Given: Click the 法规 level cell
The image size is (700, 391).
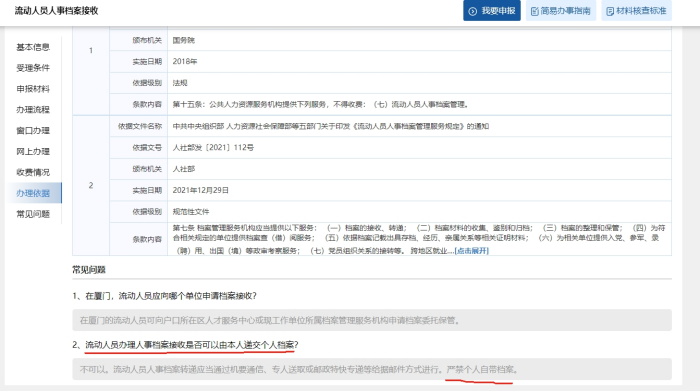Looking at the screenshot, I should [419, 83].
